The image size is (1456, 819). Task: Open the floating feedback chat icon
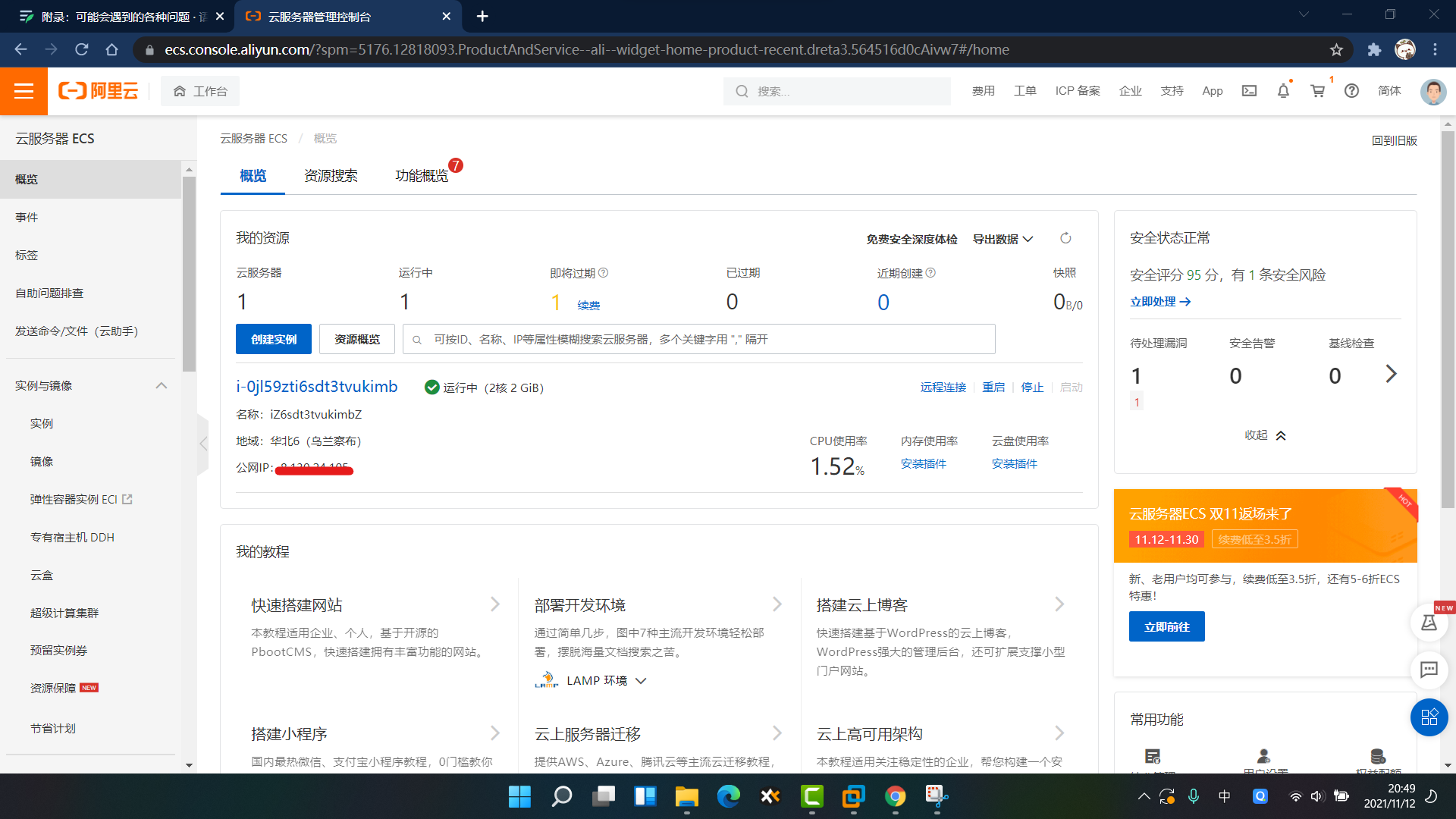pos(1429,670)
